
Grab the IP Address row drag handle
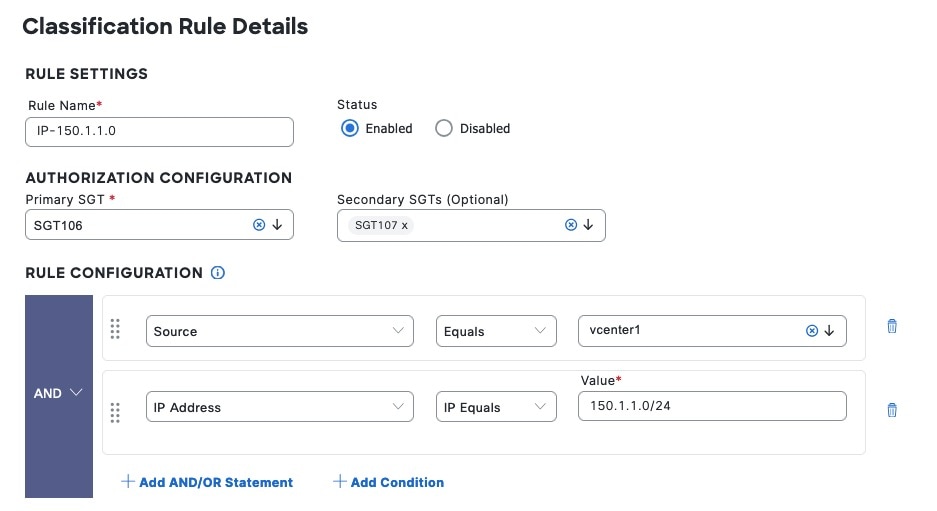tap(115, 411)
